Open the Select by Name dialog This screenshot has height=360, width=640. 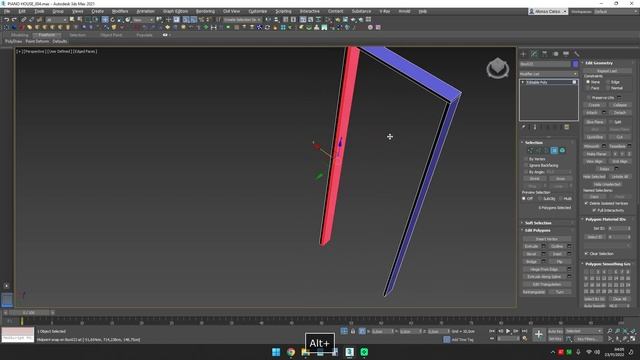tap(80, 20)
